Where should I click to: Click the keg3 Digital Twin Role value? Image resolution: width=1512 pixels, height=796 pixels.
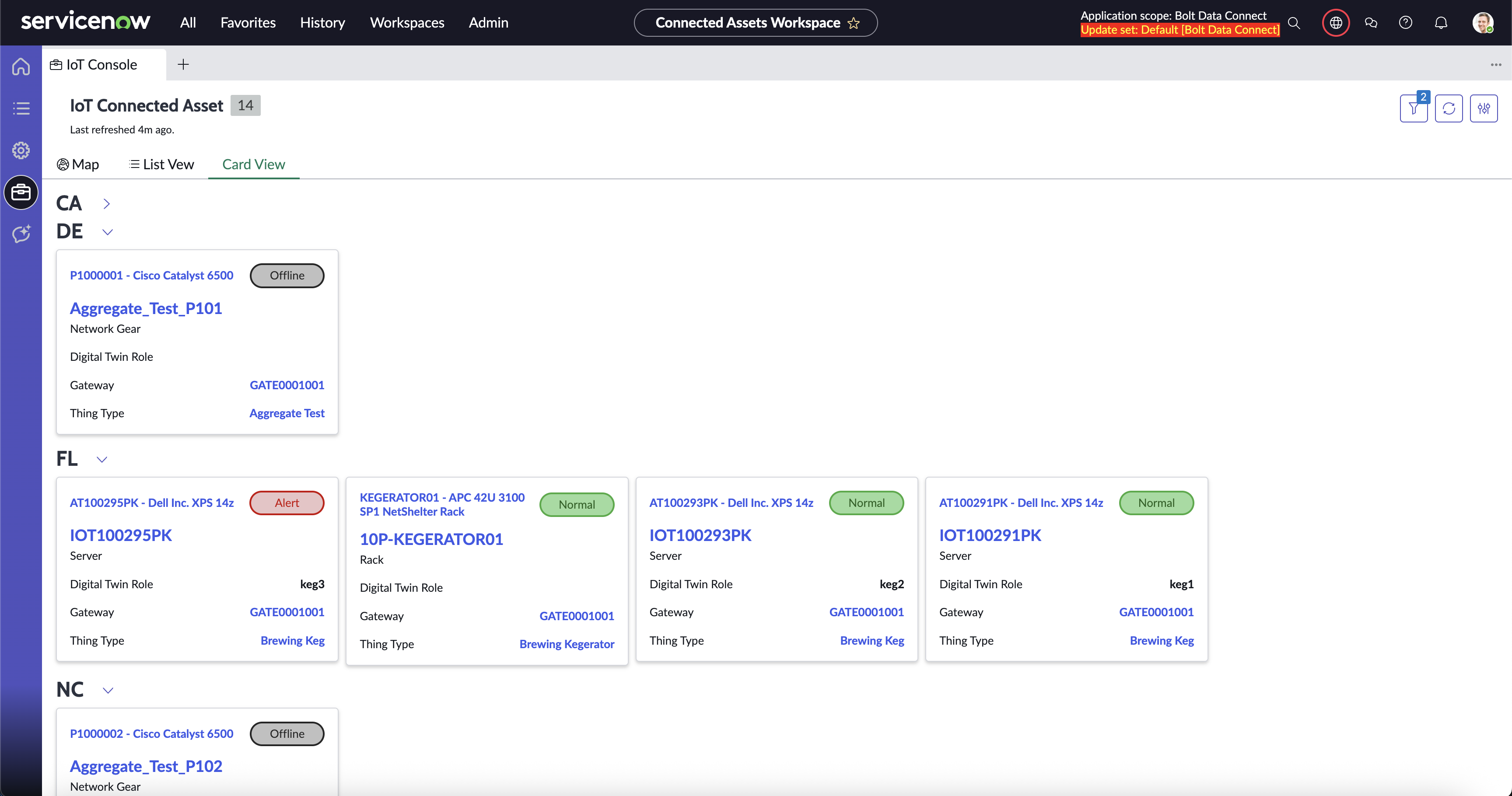pyautogui.click(x=312, y=584)
